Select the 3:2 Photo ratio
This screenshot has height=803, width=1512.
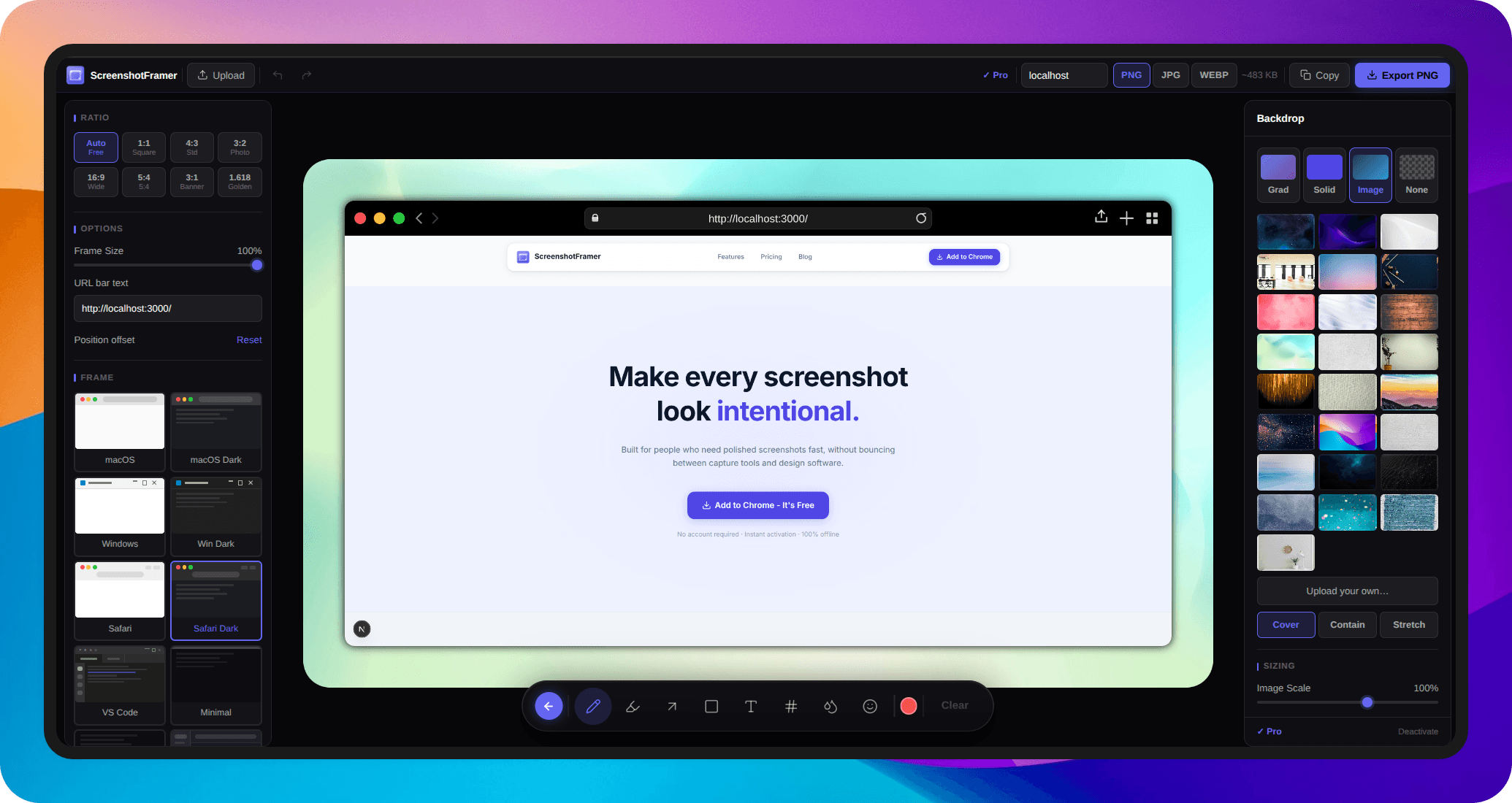click(x=240, y=147)
